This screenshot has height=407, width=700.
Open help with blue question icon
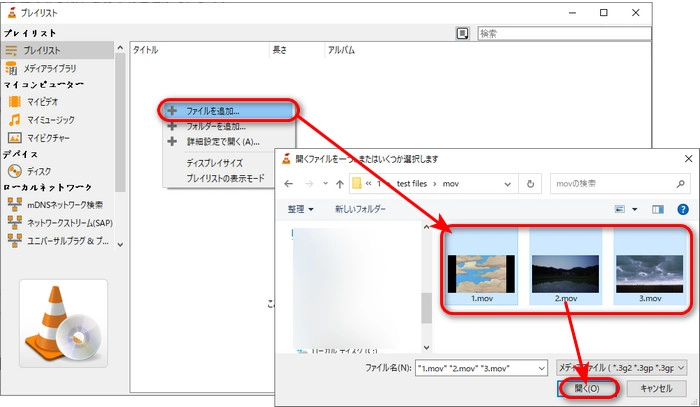pos(683,209)
